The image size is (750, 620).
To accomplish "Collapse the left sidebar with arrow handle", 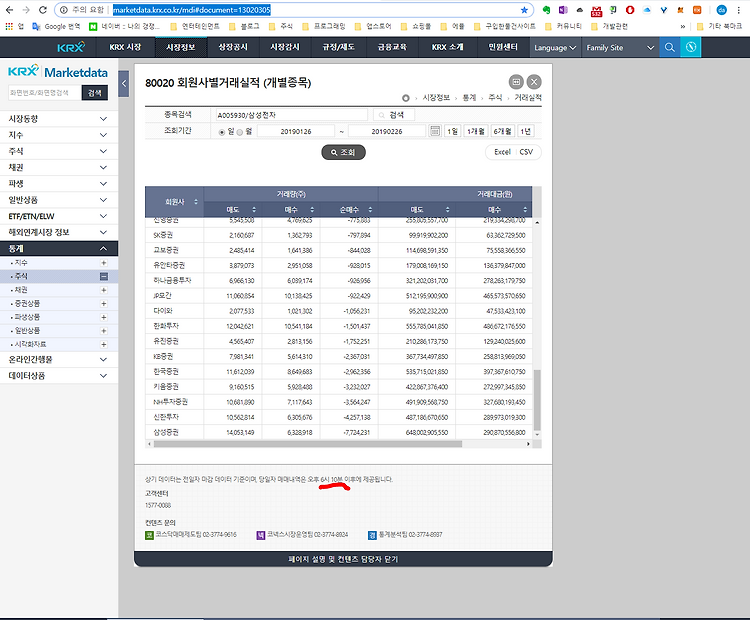I will click(124, 84).
